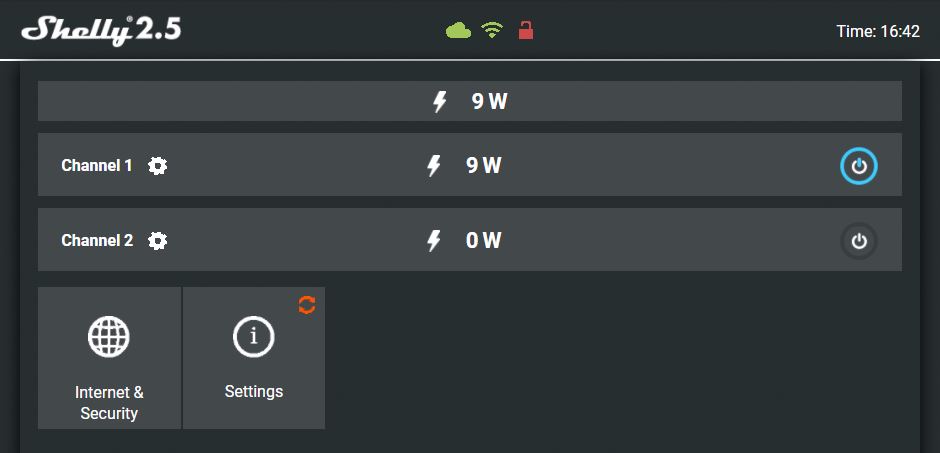Turn on Channel 2 power toggle
Viewport: 940px width, 453px height.
[x=858, y=241]
